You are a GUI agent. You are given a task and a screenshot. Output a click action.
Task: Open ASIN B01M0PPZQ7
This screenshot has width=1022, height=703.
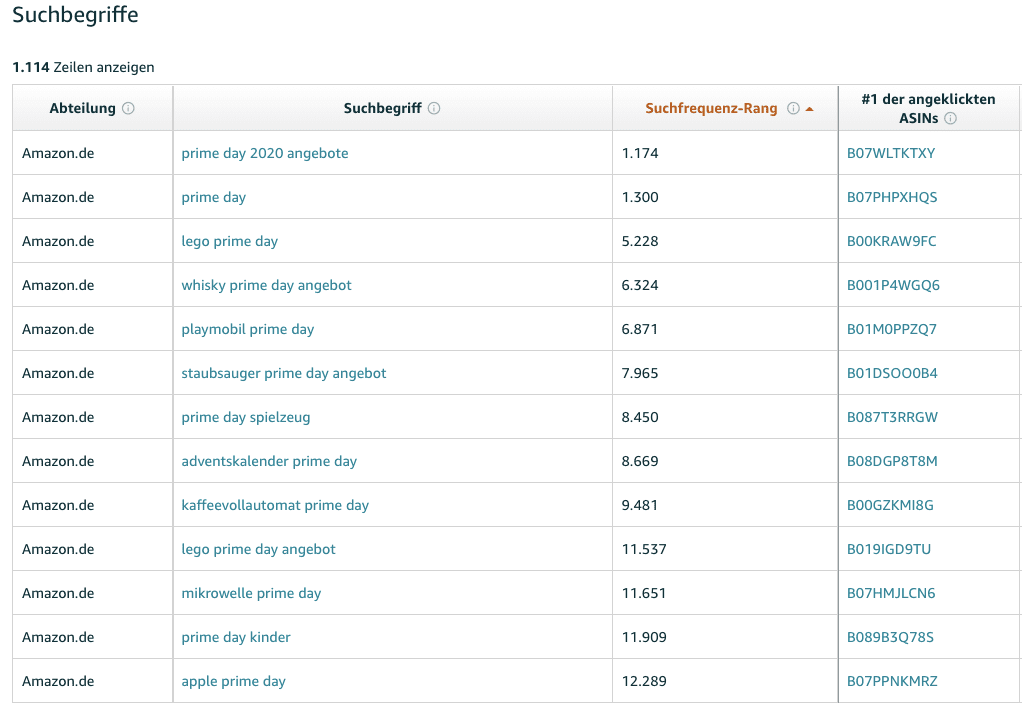click(892, 329)
